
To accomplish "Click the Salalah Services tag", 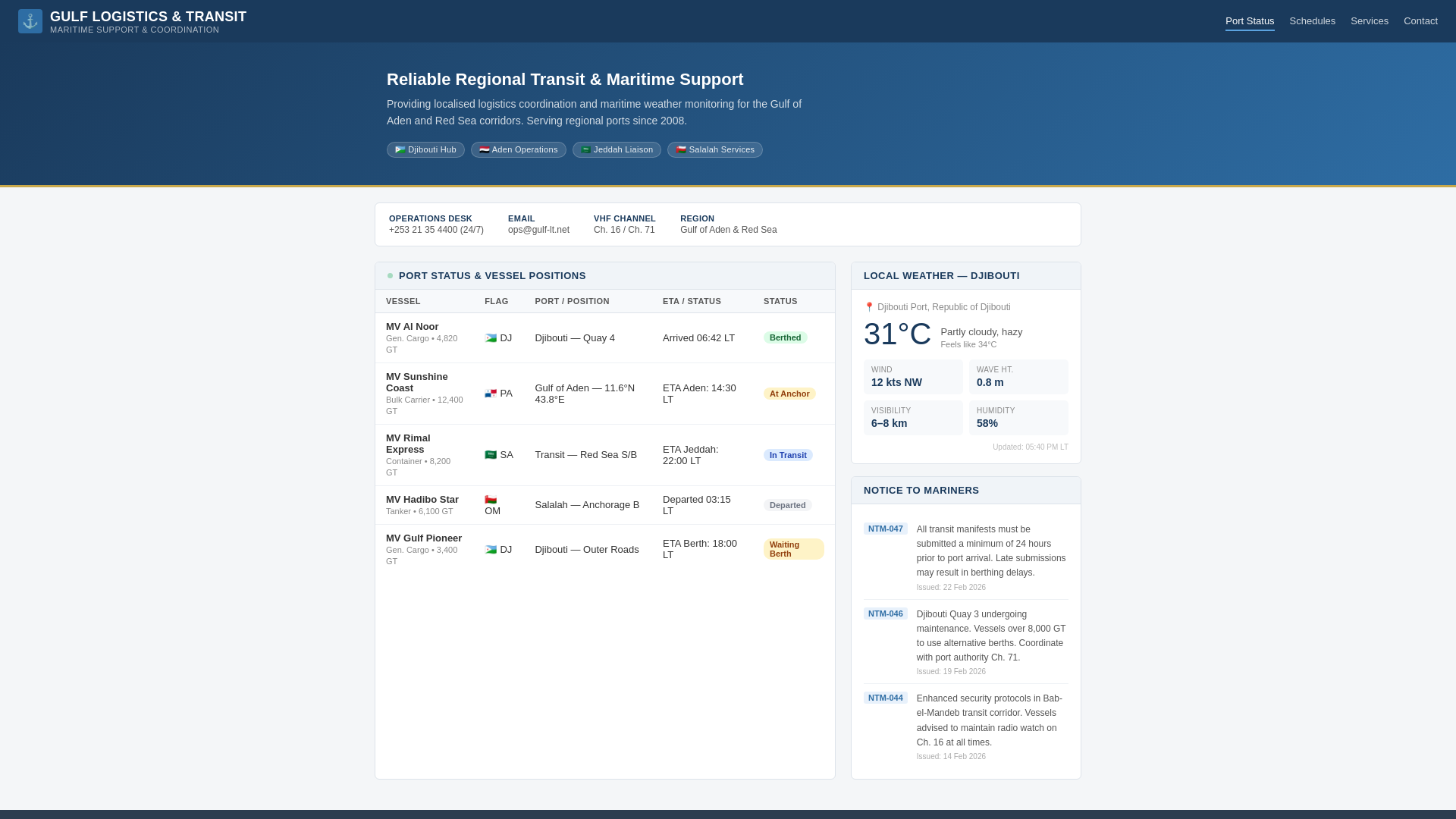I will click(x=714, y=150).
